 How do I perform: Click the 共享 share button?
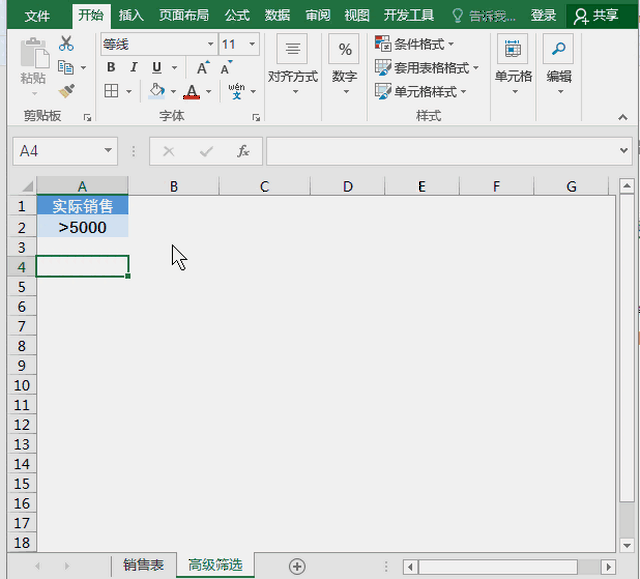point(596,16)
